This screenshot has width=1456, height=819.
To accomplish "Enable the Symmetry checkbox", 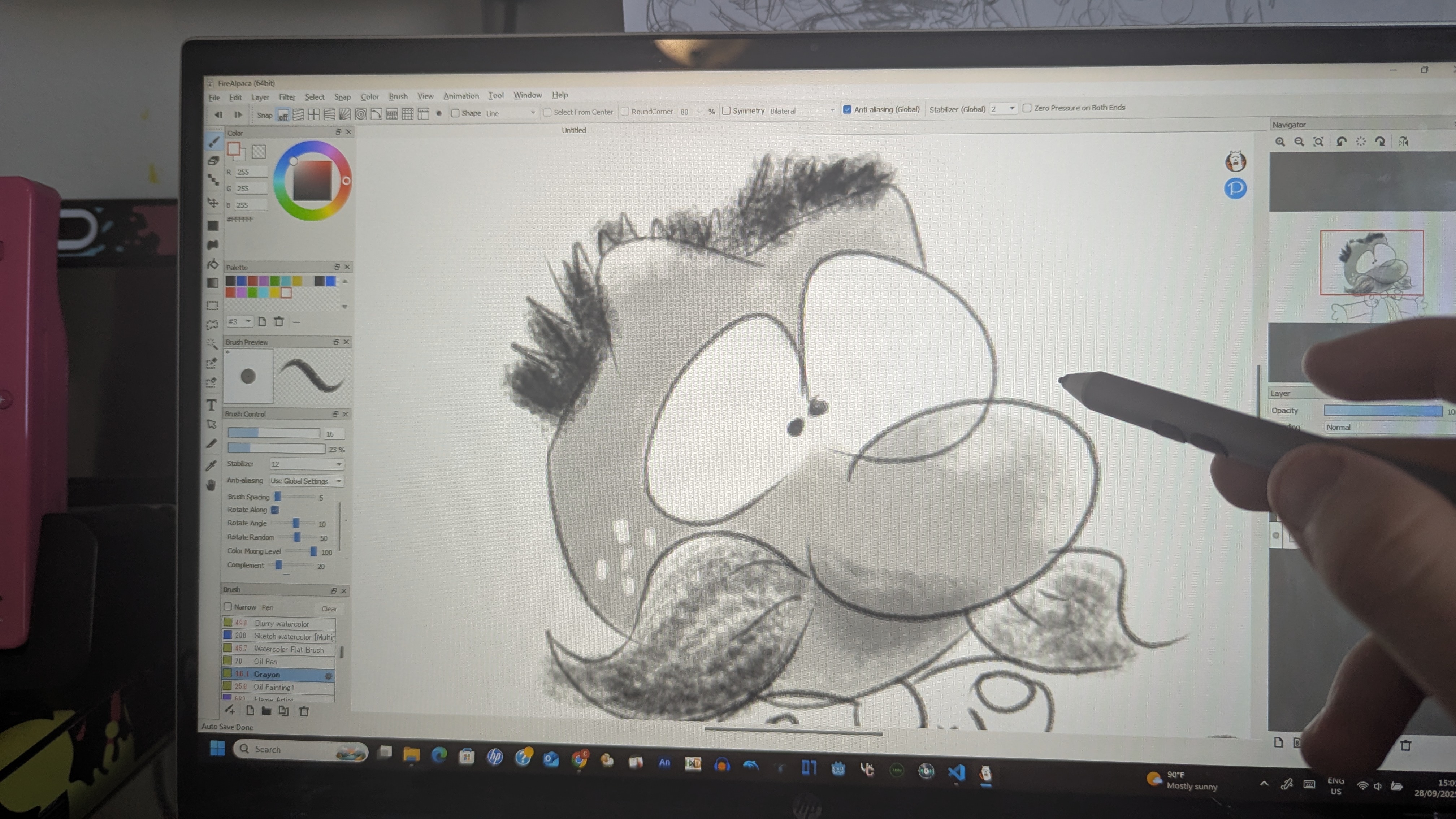I will [x=726, y=111].
